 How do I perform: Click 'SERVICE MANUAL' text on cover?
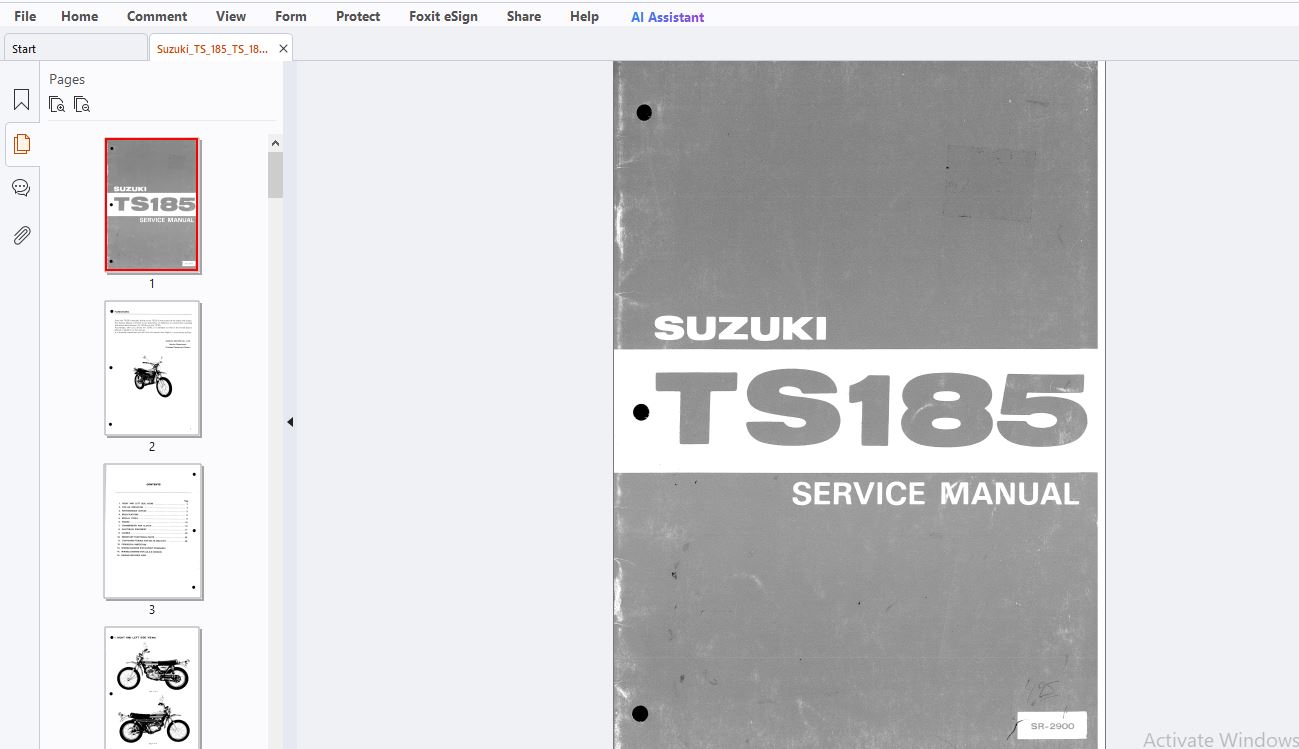coord(935,493)
